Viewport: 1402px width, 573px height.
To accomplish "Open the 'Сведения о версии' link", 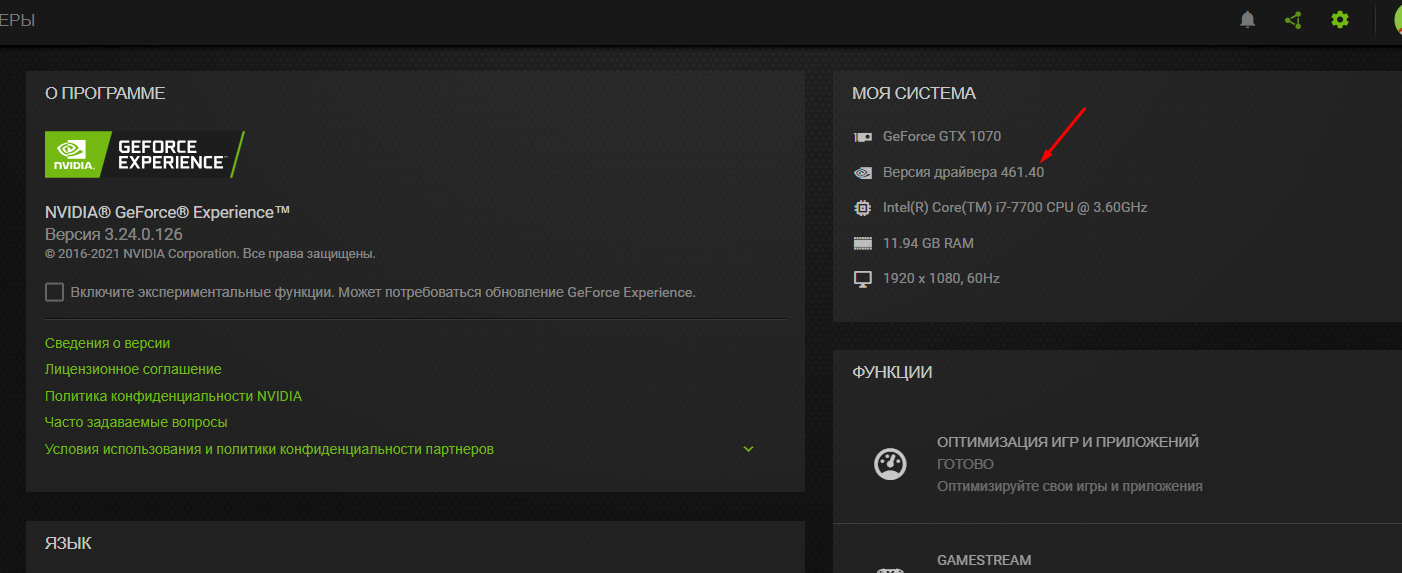I will coord(108,343).
